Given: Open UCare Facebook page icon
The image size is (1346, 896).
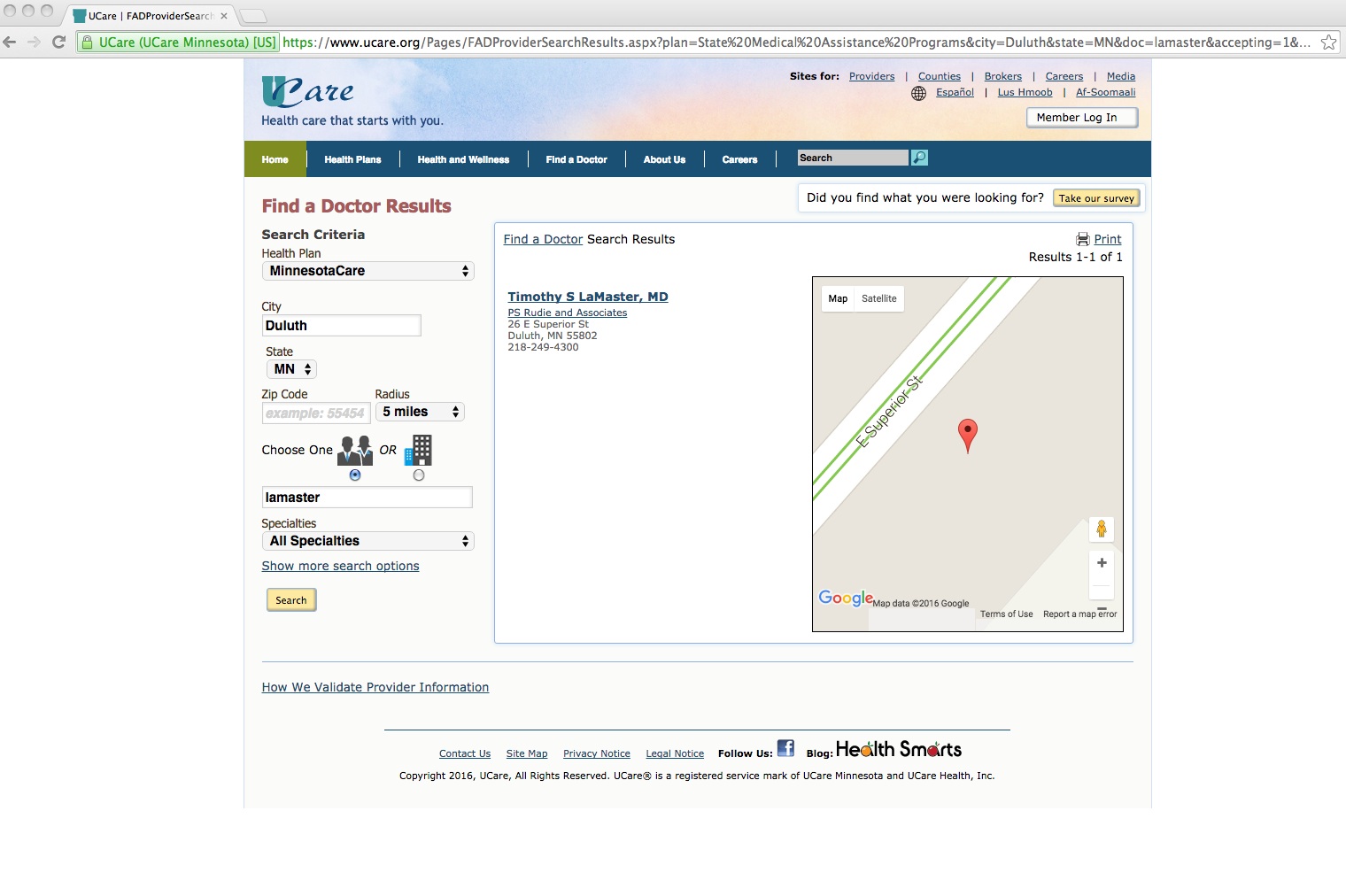Looking at the screenshot, I should tap(785, 747).
